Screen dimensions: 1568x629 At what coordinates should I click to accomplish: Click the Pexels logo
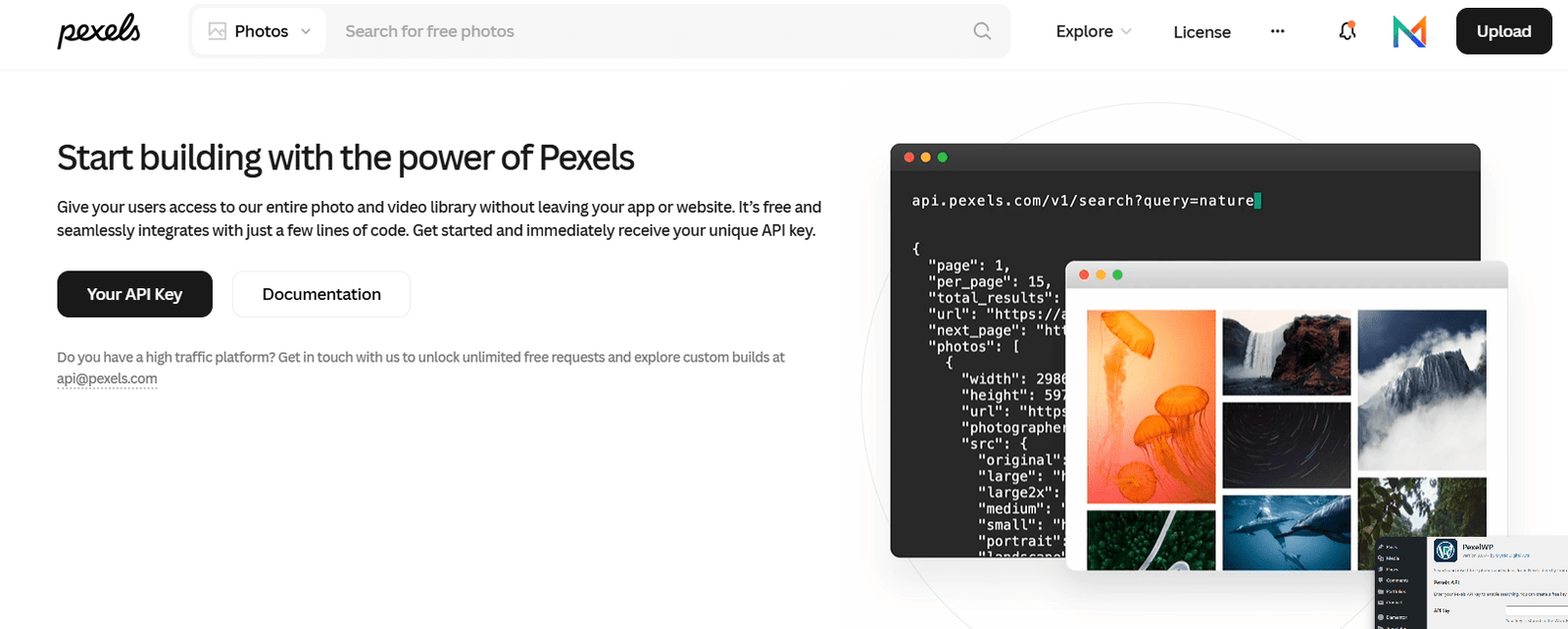tap(99, 31)
